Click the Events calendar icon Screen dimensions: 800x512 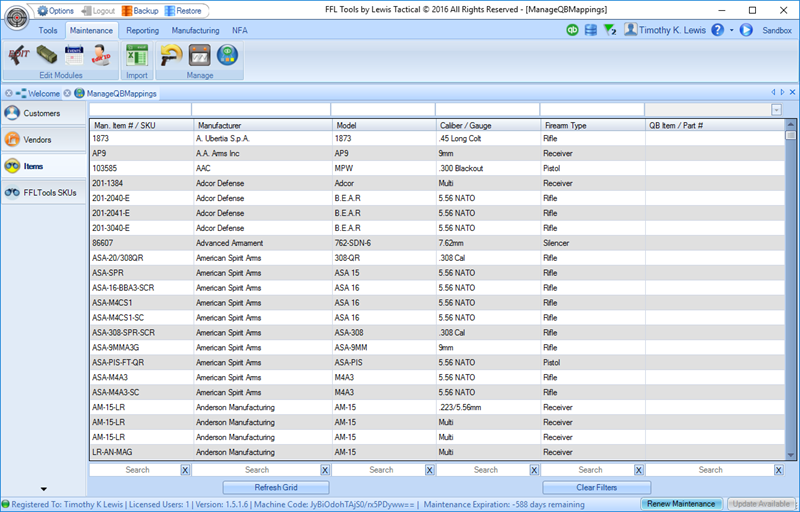pyautogui.click(x=75, y=56)
